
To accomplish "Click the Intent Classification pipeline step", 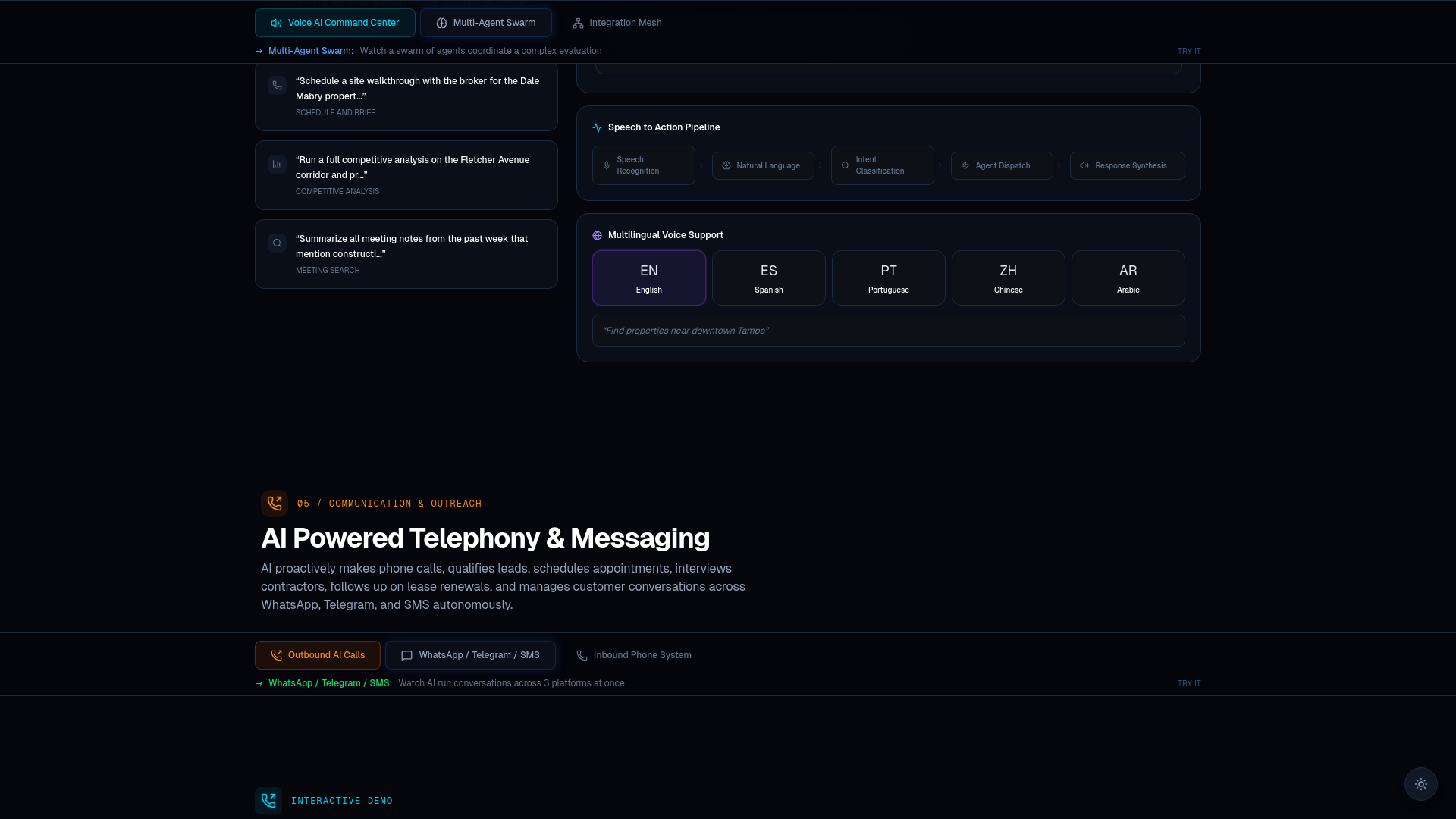I will [x=882, y=165].
